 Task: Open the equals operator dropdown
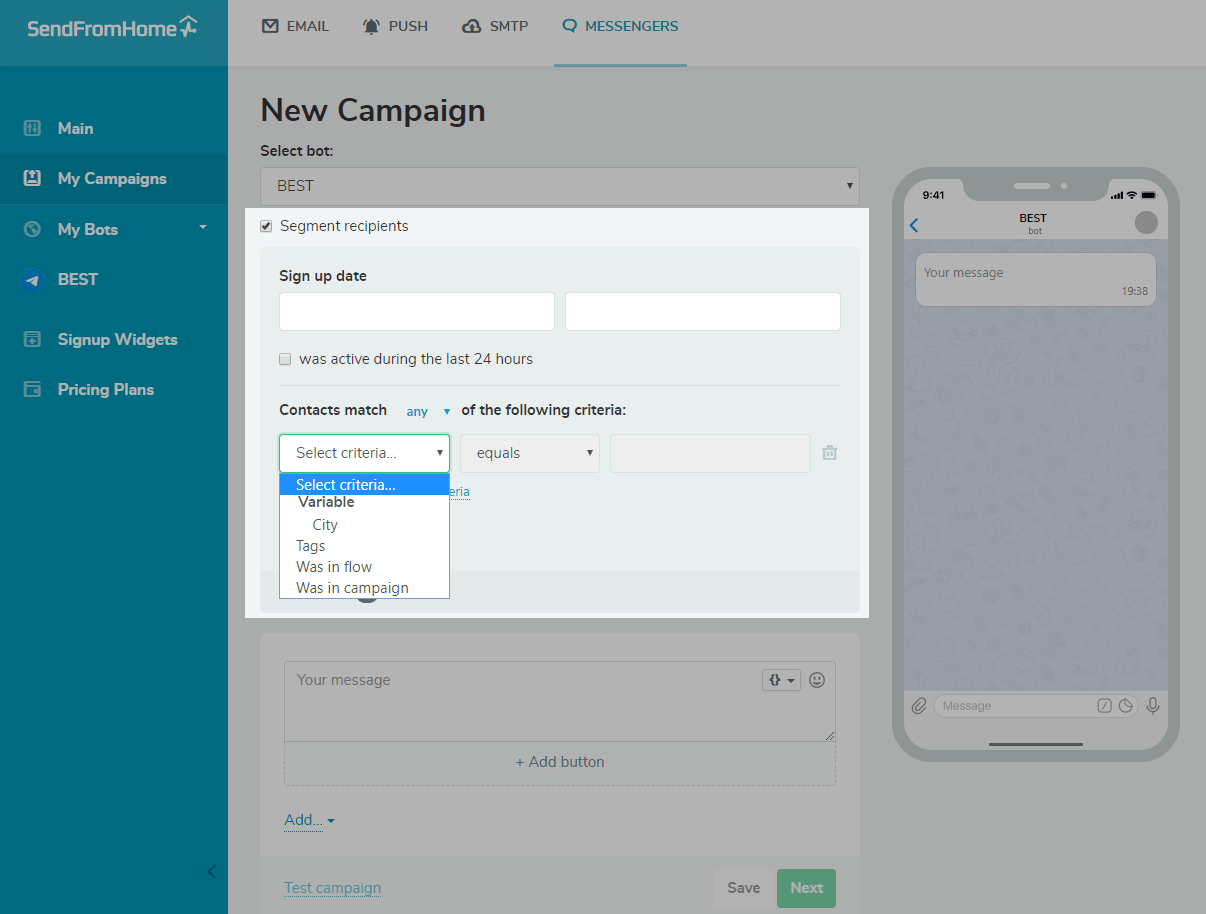coord(529,453)
